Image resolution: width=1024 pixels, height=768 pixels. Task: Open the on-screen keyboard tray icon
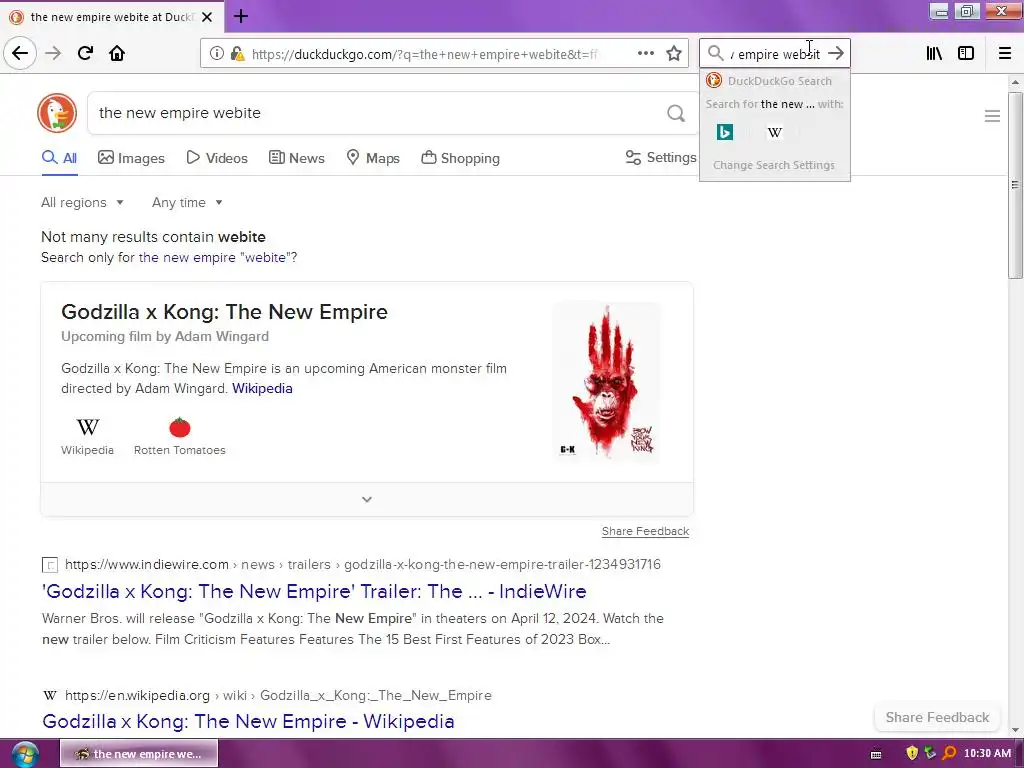click(876, 754)
